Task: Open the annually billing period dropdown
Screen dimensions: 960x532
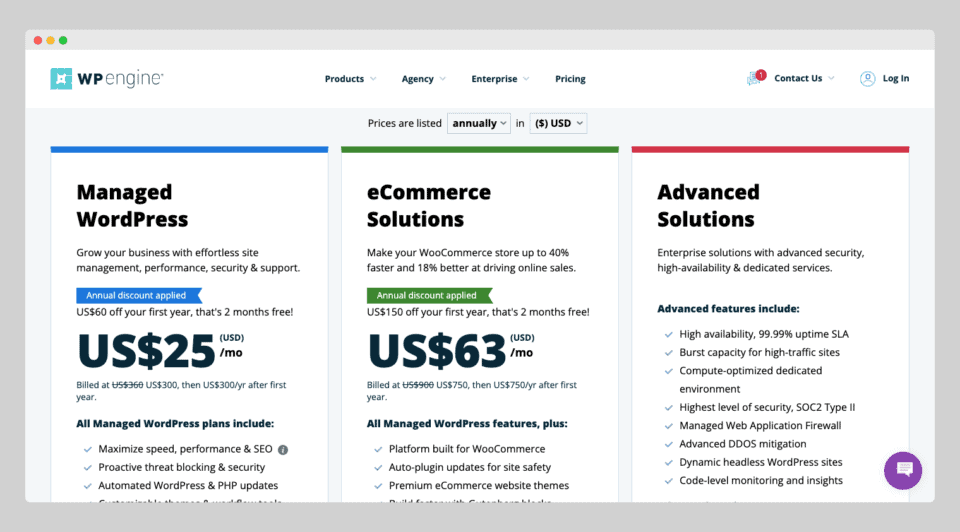Action: pos(479,123)
